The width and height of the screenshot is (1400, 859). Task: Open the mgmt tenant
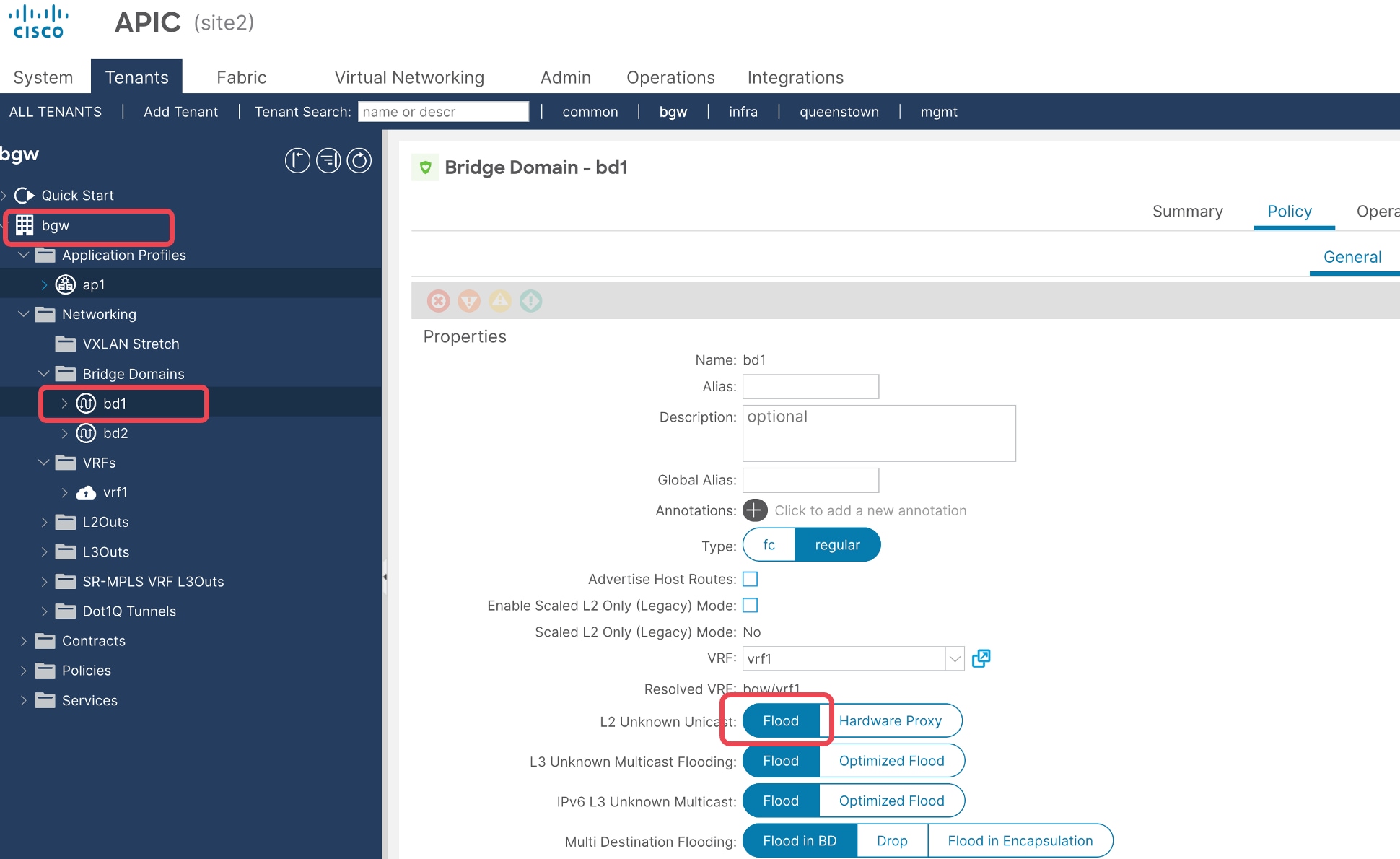point(939,112)
